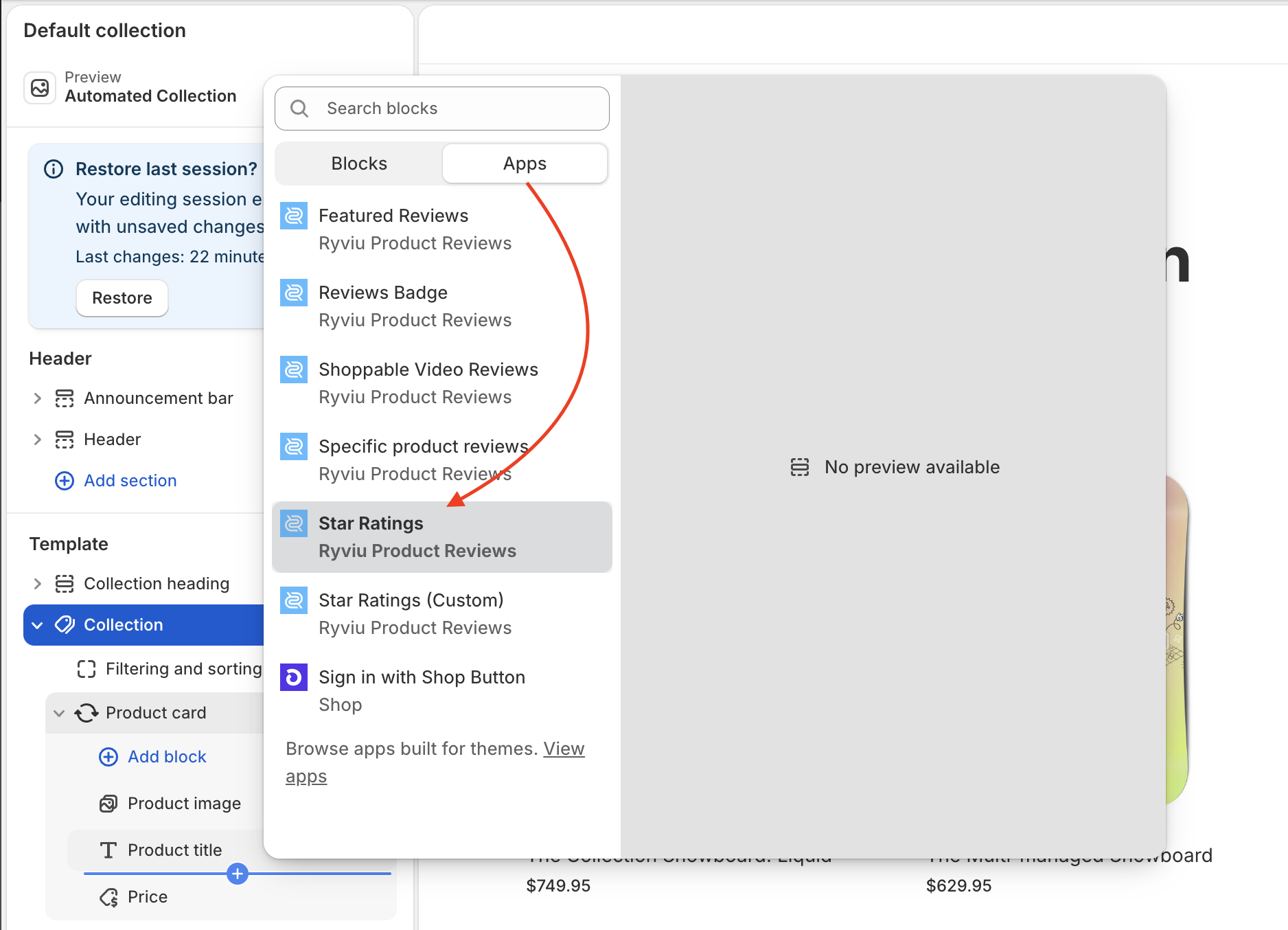Click the Ryviu icon for Star Ratings (Custom)
Viewport: 1288px width, 930px height.
pyautogui.click(x=294, y=601)
